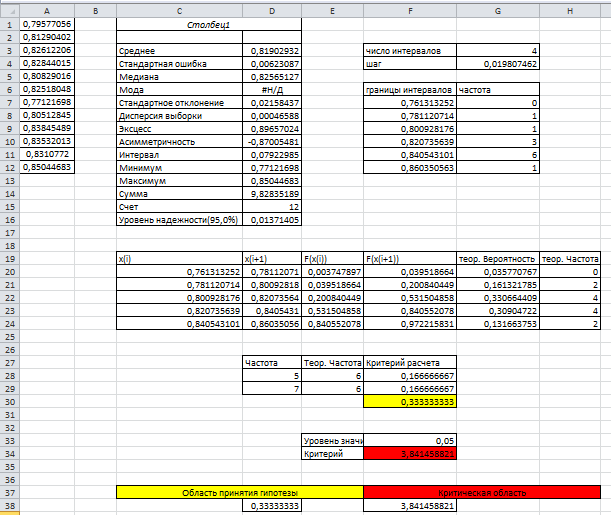Select red Критическая область cell
Viewport: 611px width, 515px height.
(482, 493)
